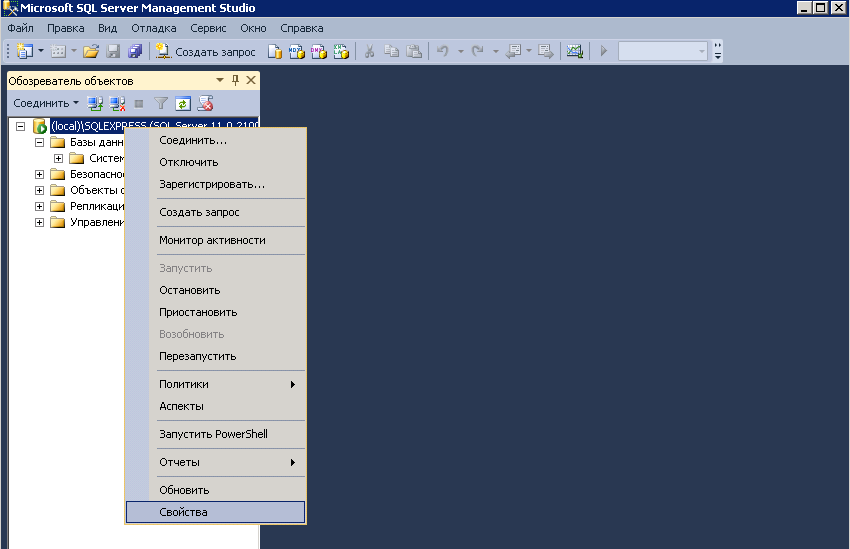This screenshot has height=549, width=850.
Task: Open the Add New Item dropdown arrow
Action: click(74, 51)
